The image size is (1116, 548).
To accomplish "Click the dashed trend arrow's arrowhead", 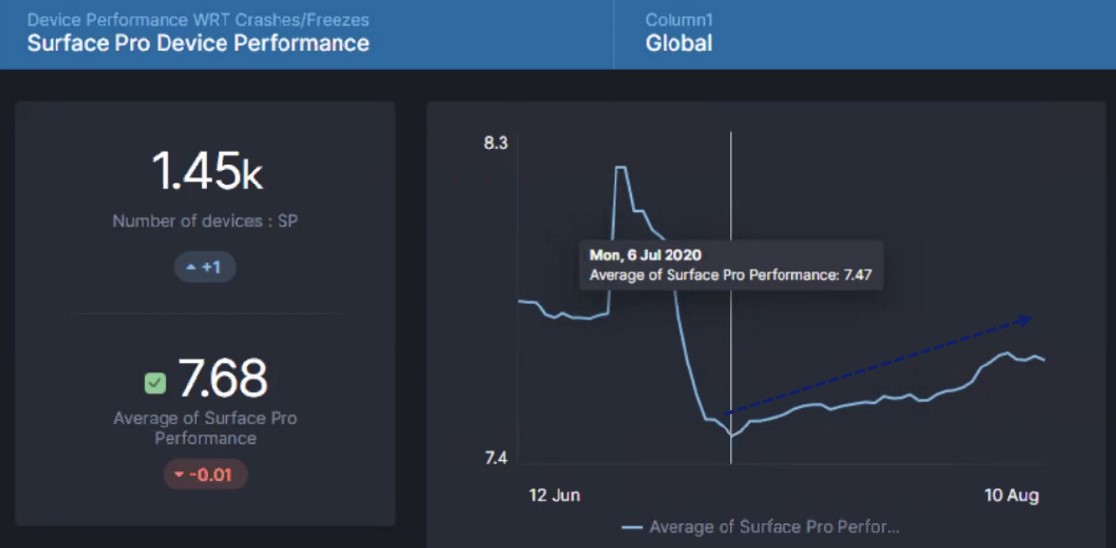I will [1024, 320].
